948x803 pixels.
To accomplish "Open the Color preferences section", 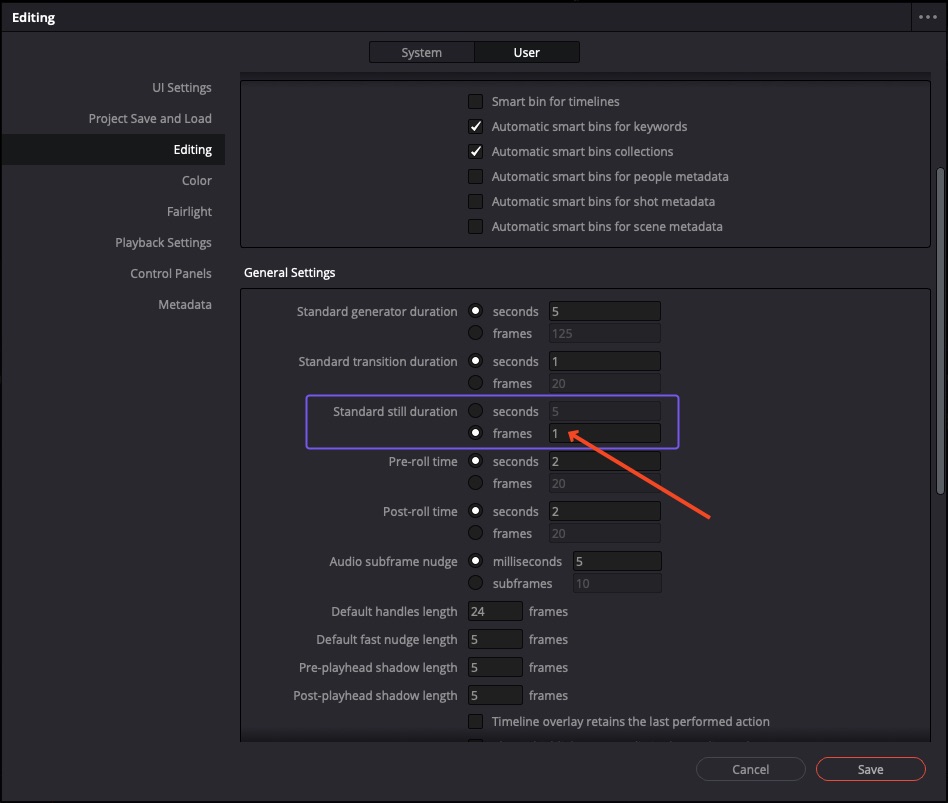I will point(196,181).
